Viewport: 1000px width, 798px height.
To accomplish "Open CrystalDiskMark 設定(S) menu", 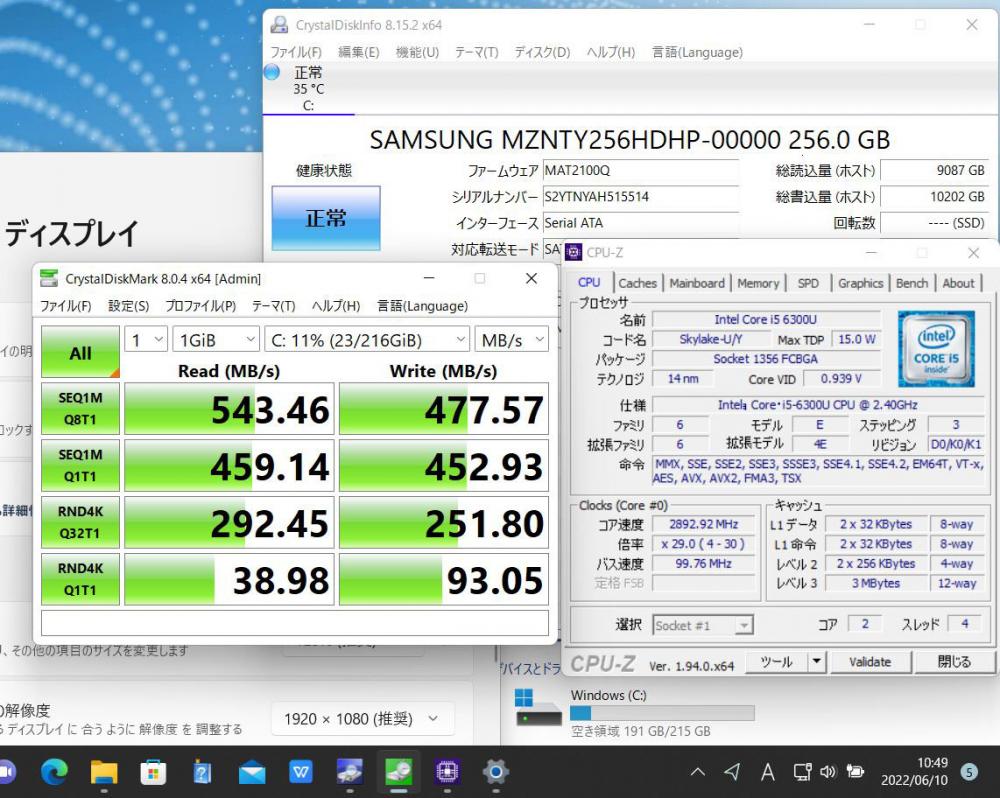I will coord(129,306).
